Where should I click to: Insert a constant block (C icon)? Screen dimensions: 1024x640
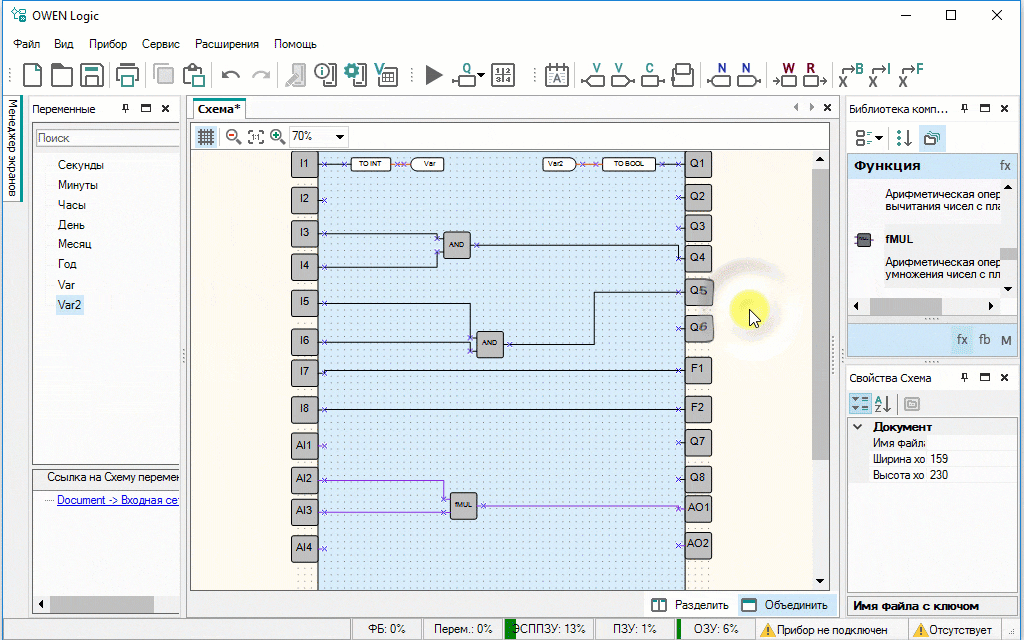(650, 75)
